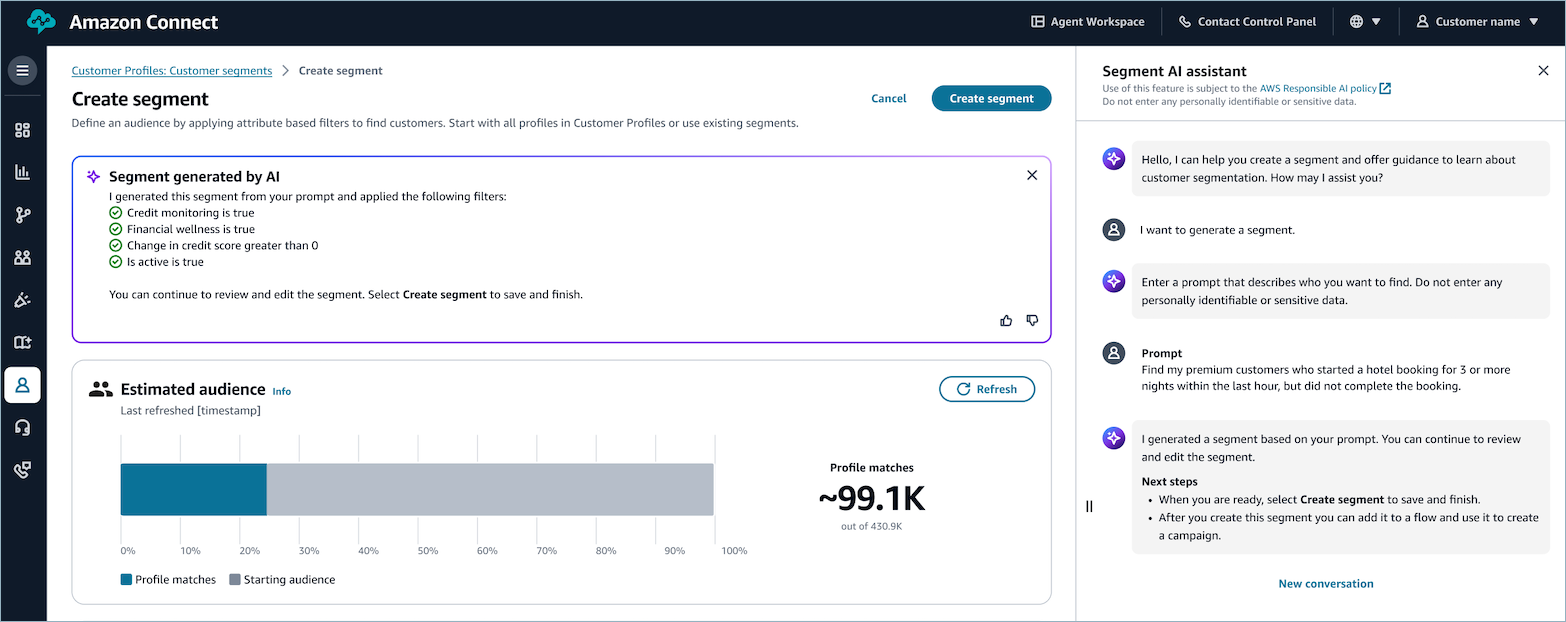Open the Contact Control Panel
This screenshot has width=1566, height=622.
click(1247, 21)
